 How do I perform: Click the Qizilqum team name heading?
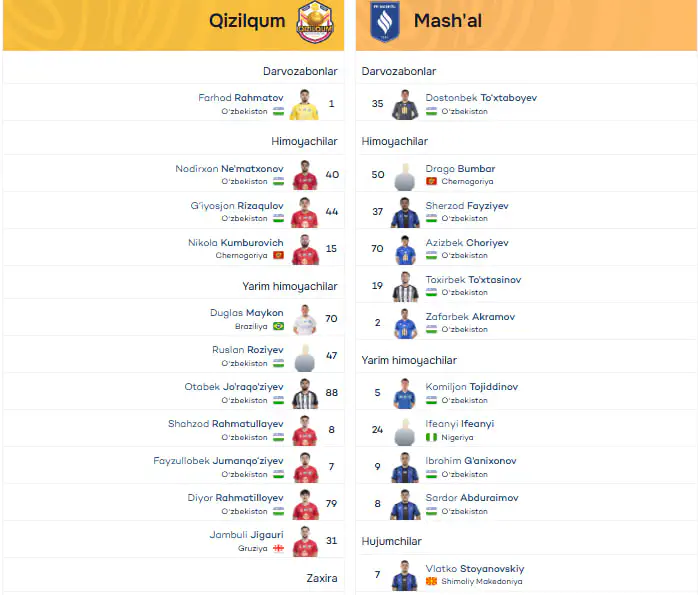point(247,21)
